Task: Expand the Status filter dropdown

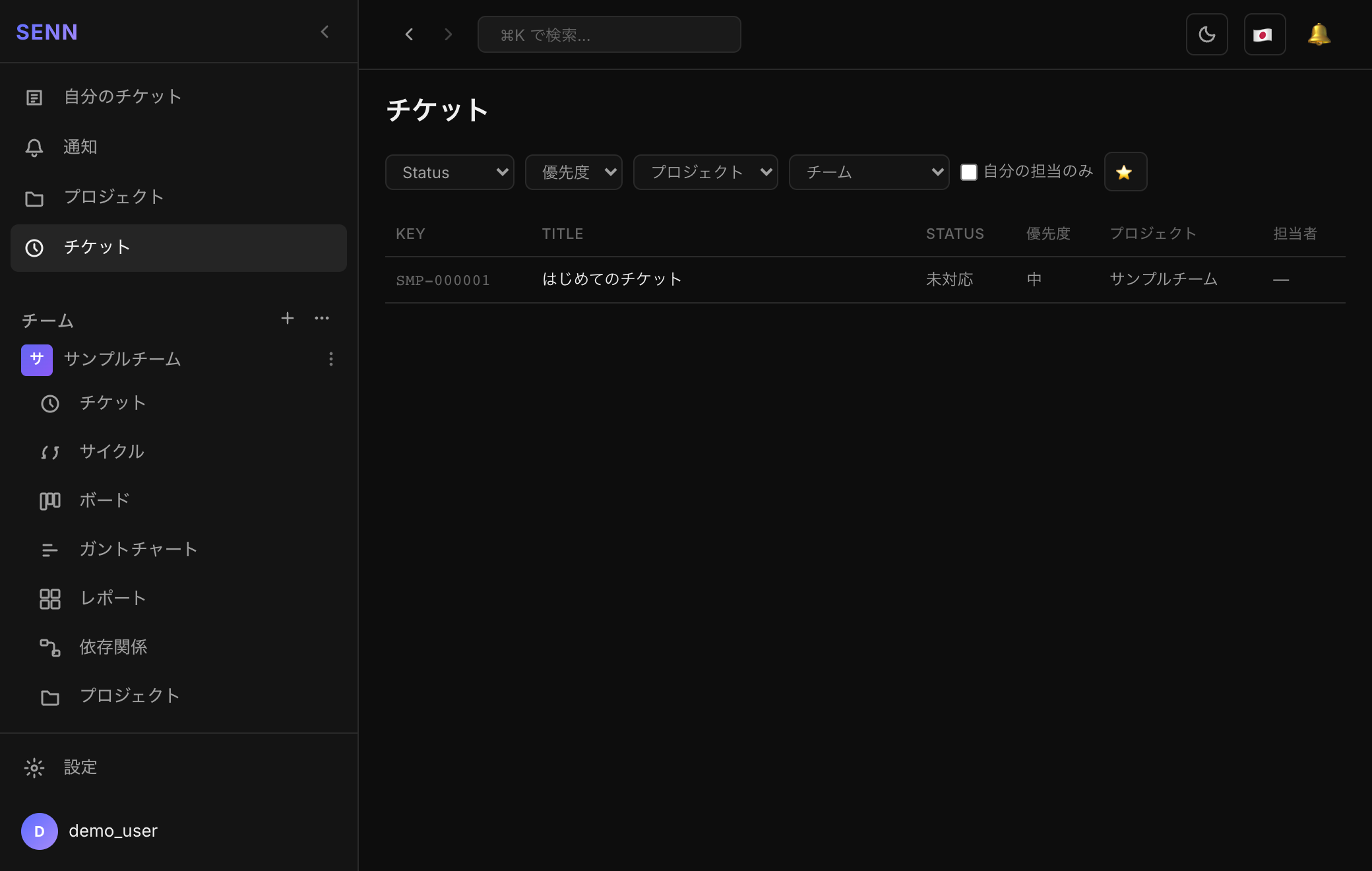Action: pos(450,172)
